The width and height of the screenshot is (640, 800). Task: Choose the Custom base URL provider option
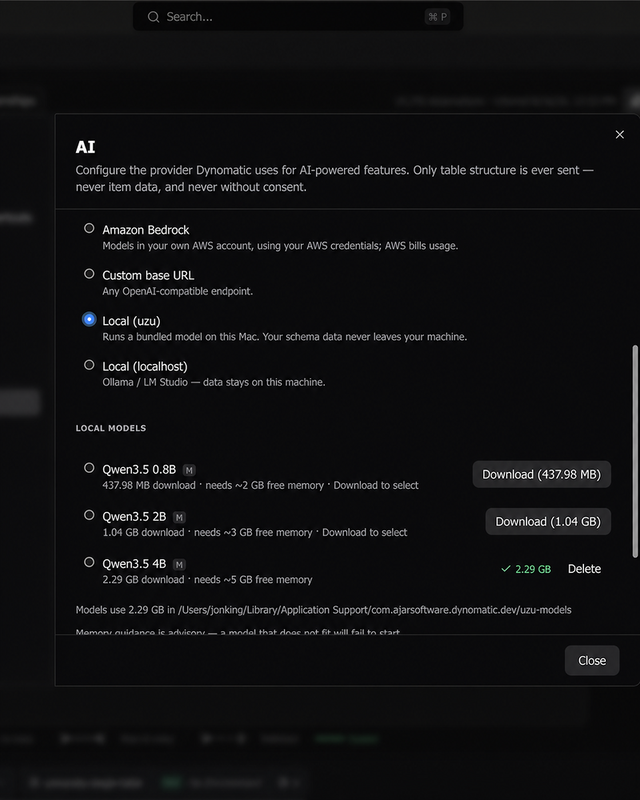pos(89,274)
